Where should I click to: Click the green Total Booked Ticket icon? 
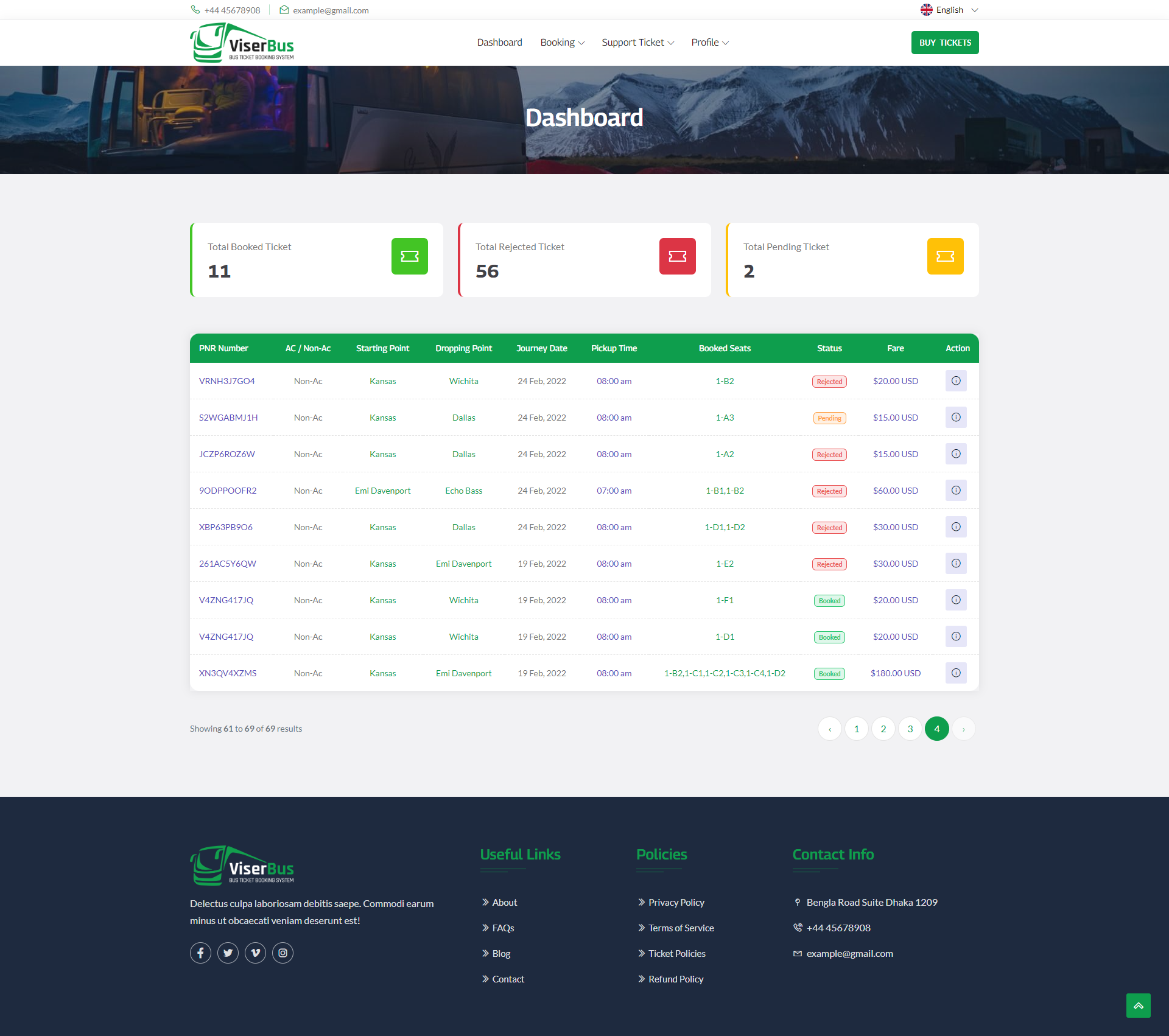[409, 256]
